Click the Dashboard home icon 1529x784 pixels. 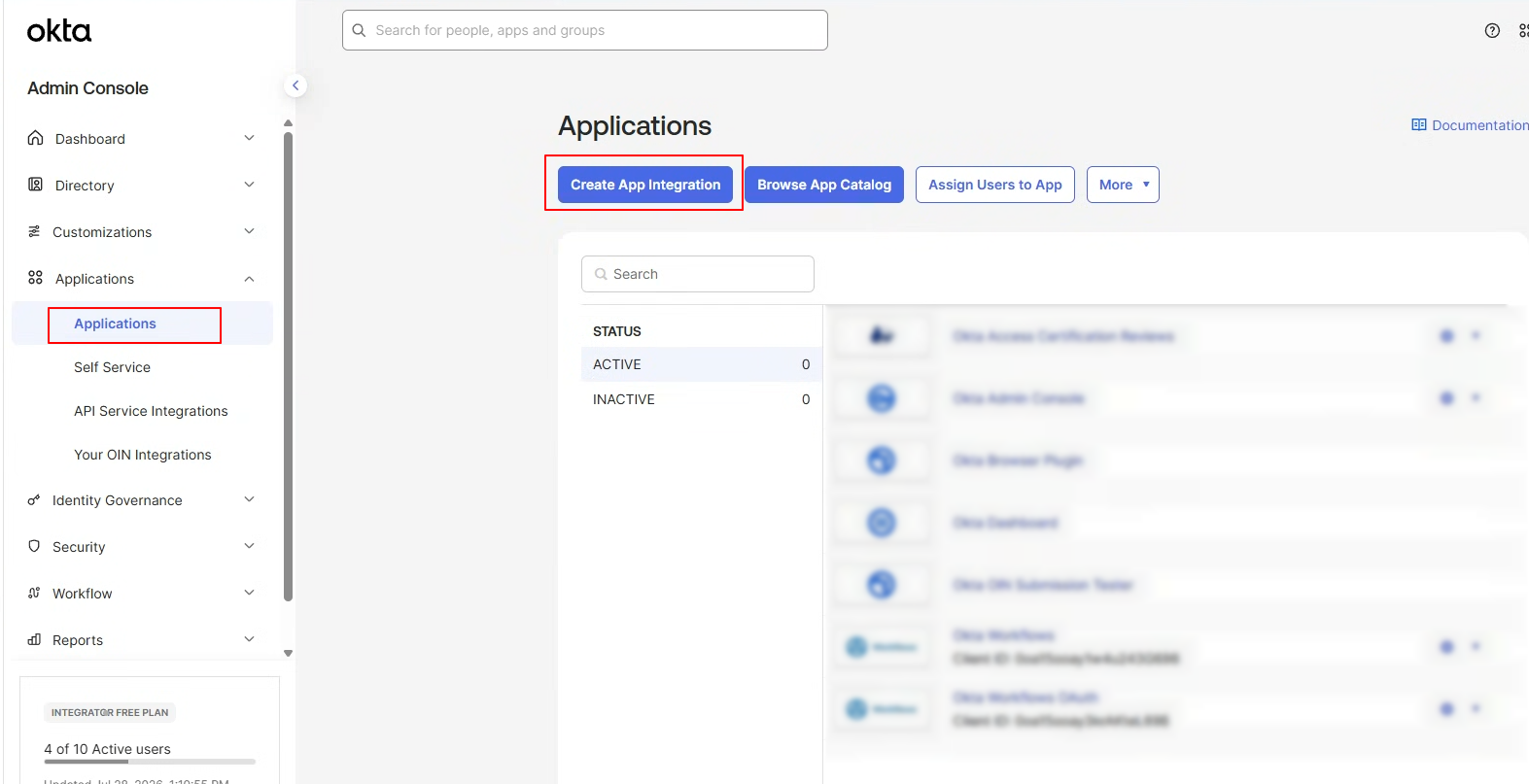(x=35, y=138)
